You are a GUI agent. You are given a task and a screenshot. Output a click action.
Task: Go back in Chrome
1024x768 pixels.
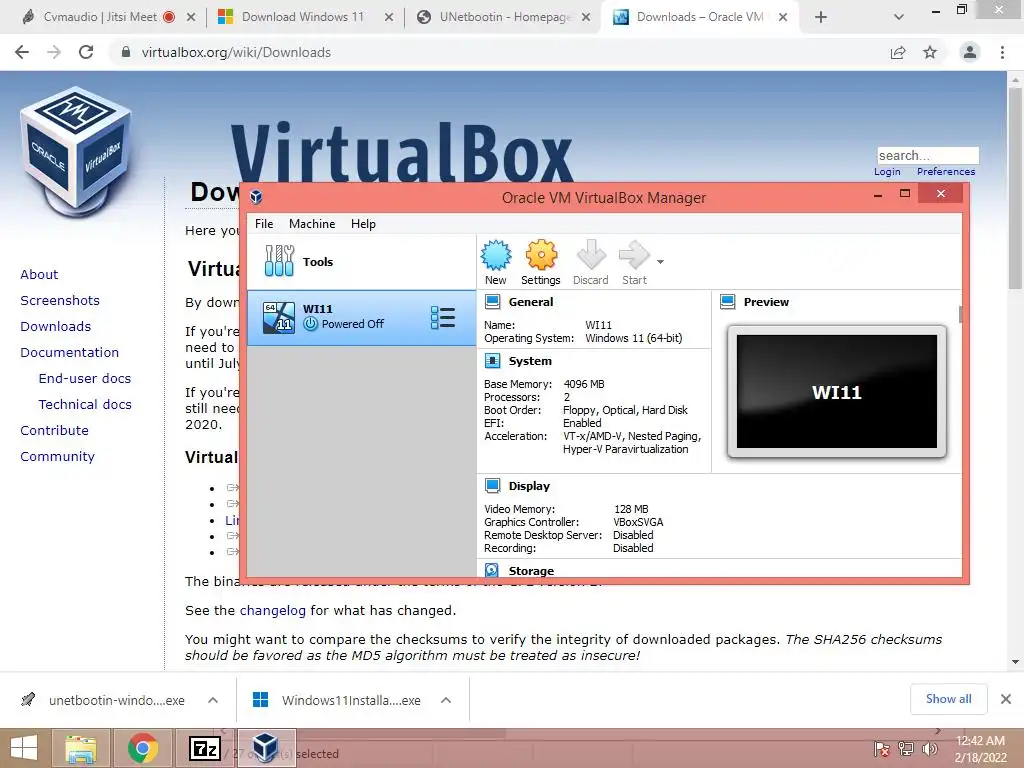[22, 52]
